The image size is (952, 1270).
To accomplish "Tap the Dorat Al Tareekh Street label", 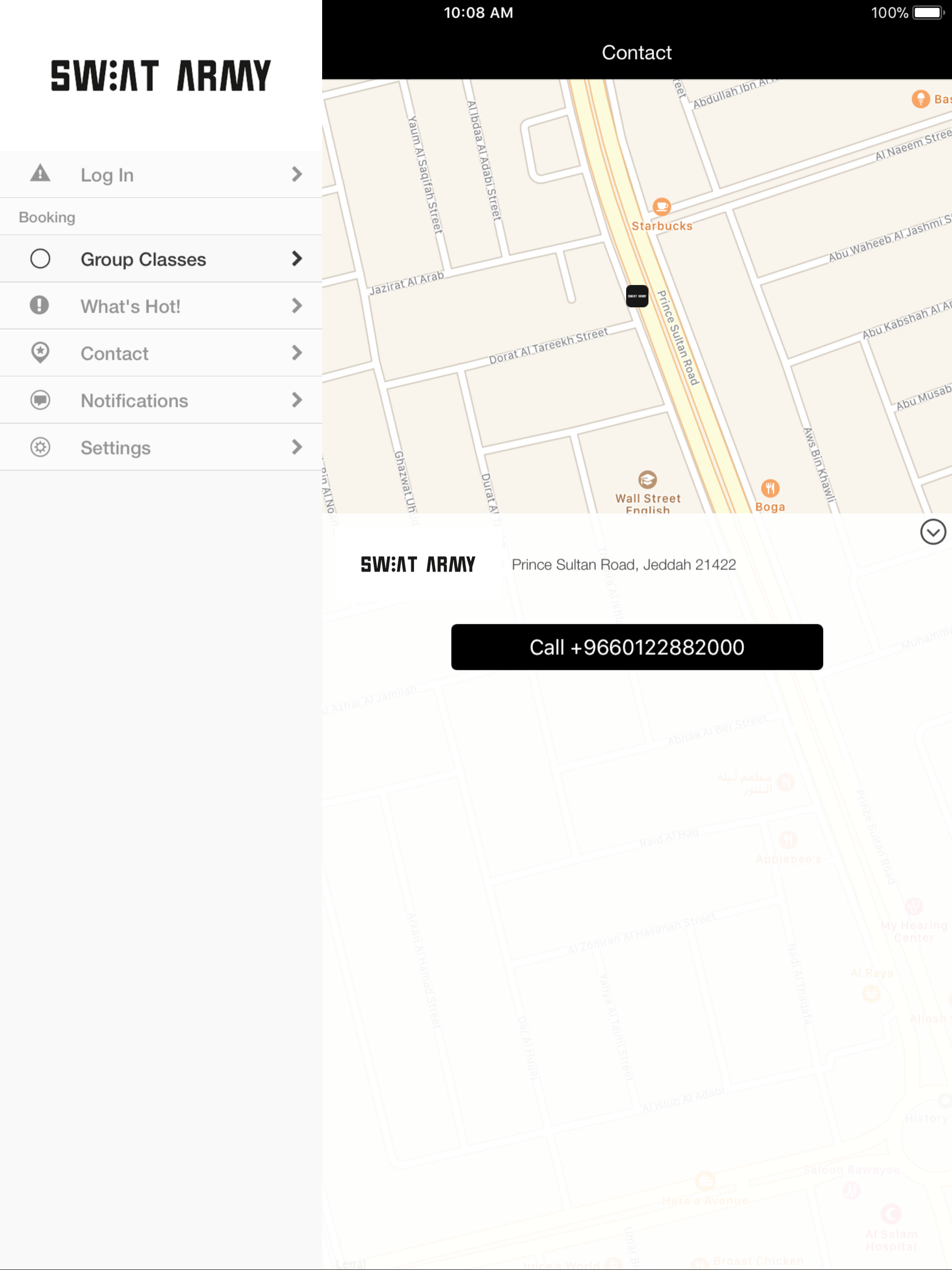I will (549, 346).
